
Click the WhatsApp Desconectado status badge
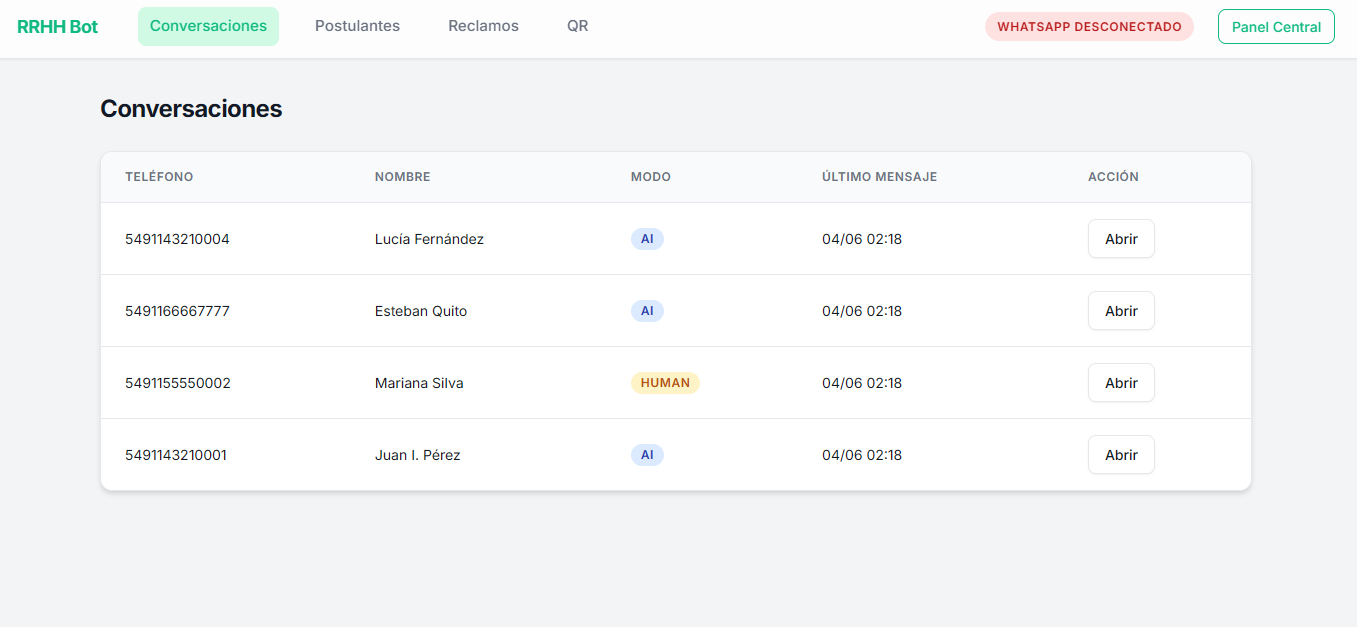(1089, 27)
